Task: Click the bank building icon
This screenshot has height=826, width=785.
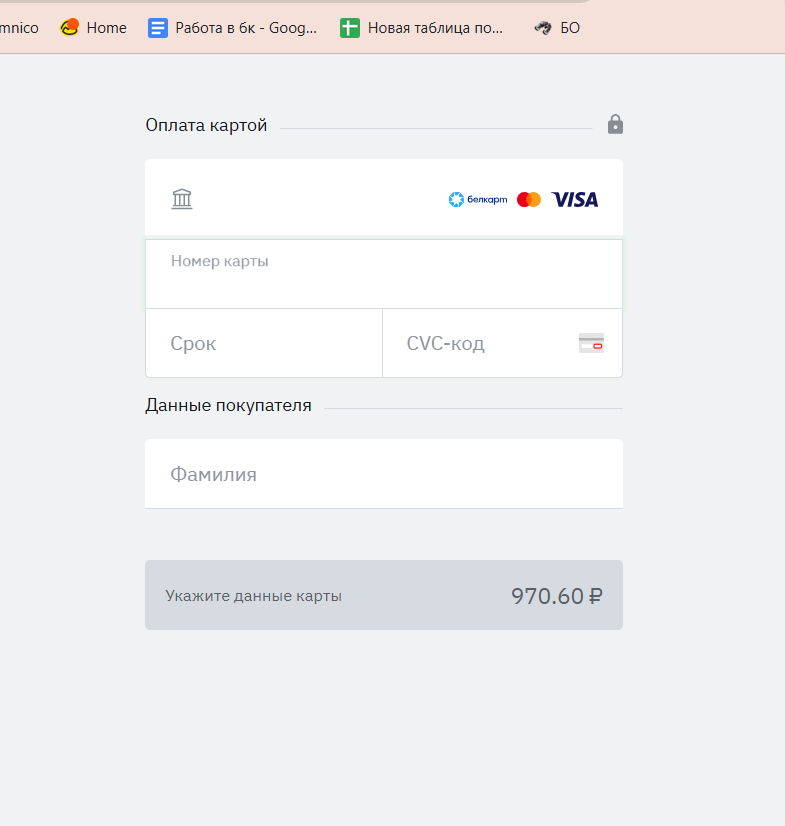Action: (182, 198)
